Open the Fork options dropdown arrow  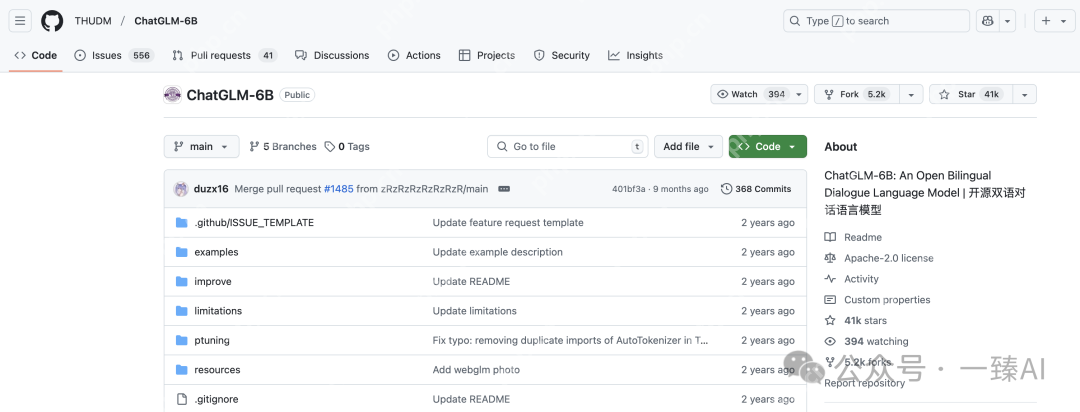tap(910, 95)
